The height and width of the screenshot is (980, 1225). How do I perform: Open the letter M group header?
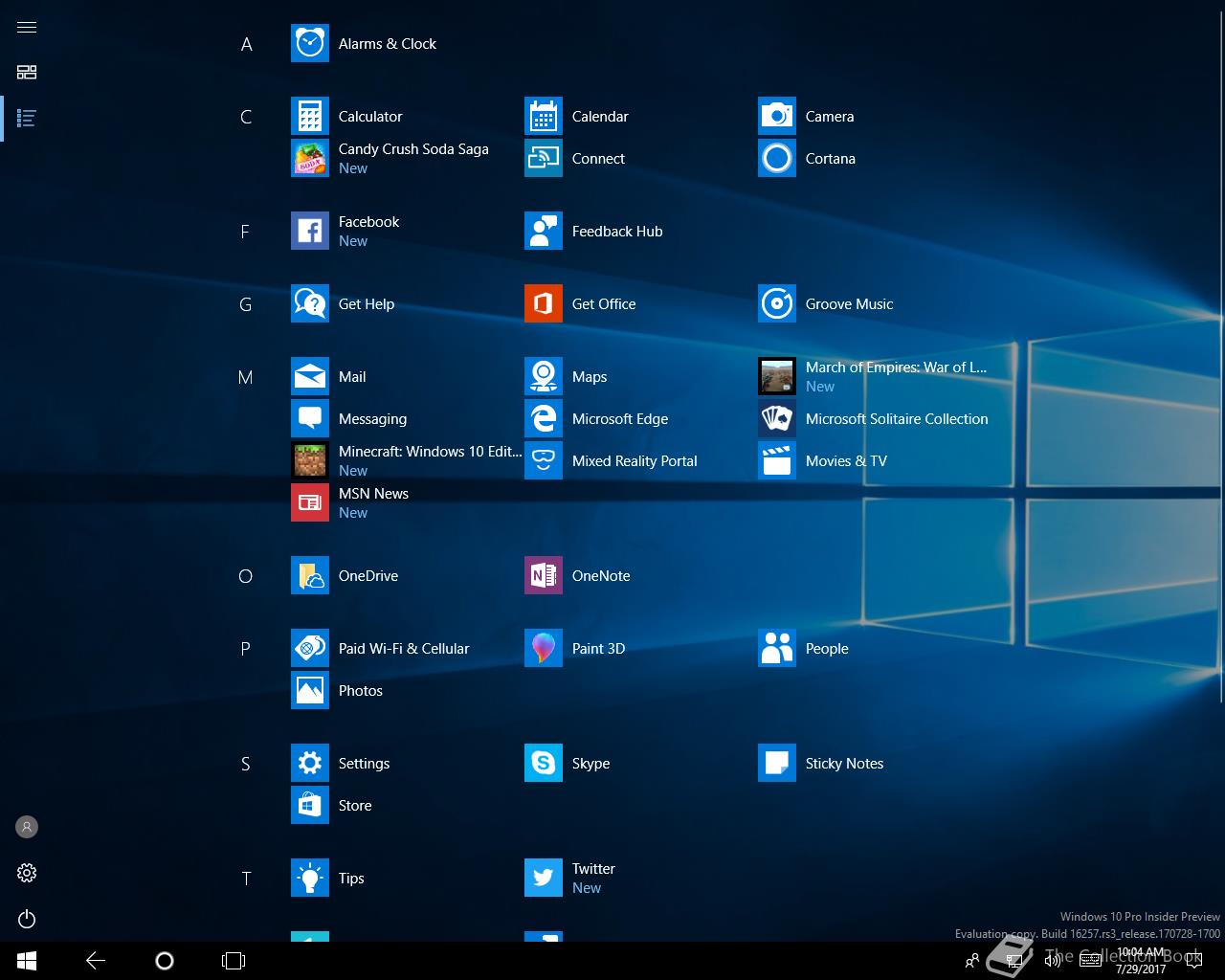[x=246, y=377]
